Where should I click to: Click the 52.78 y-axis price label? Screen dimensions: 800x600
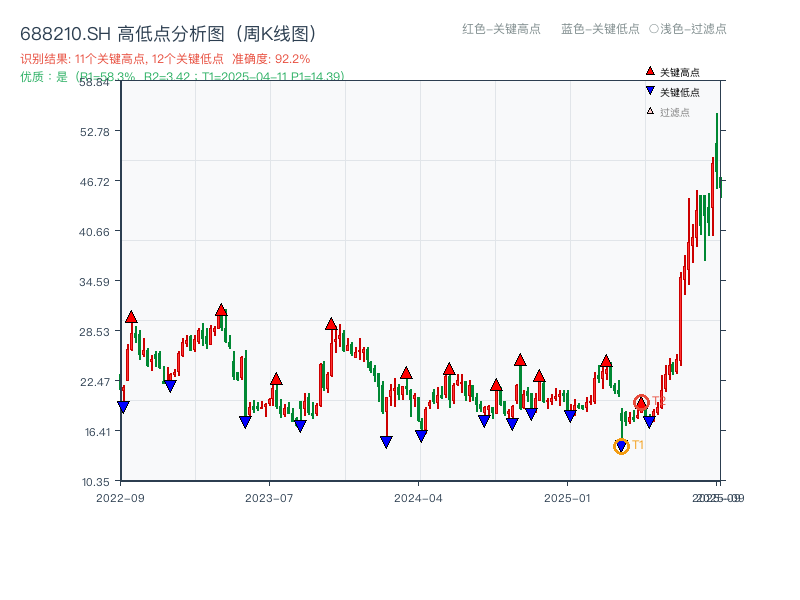pyautogui.click(x=94, y=132)
